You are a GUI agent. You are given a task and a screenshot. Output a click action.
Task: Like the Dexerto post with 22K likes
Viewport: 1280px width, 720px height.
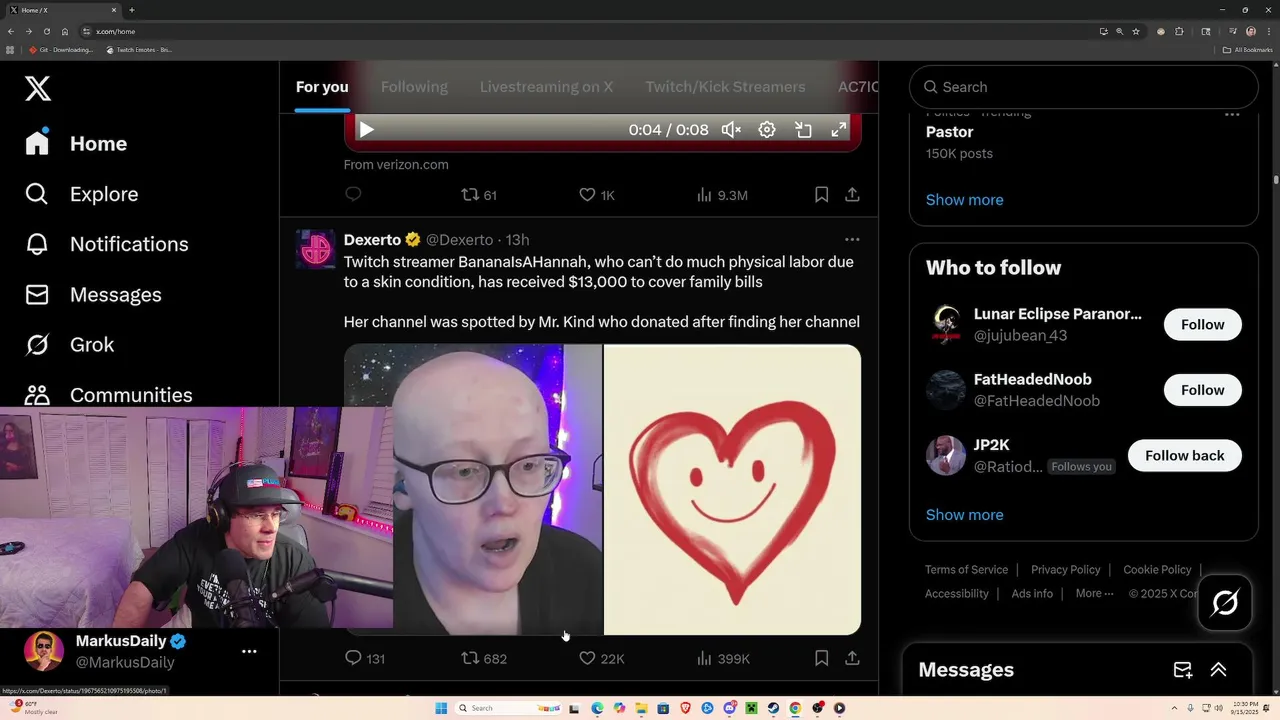click(x=602, y=658)
